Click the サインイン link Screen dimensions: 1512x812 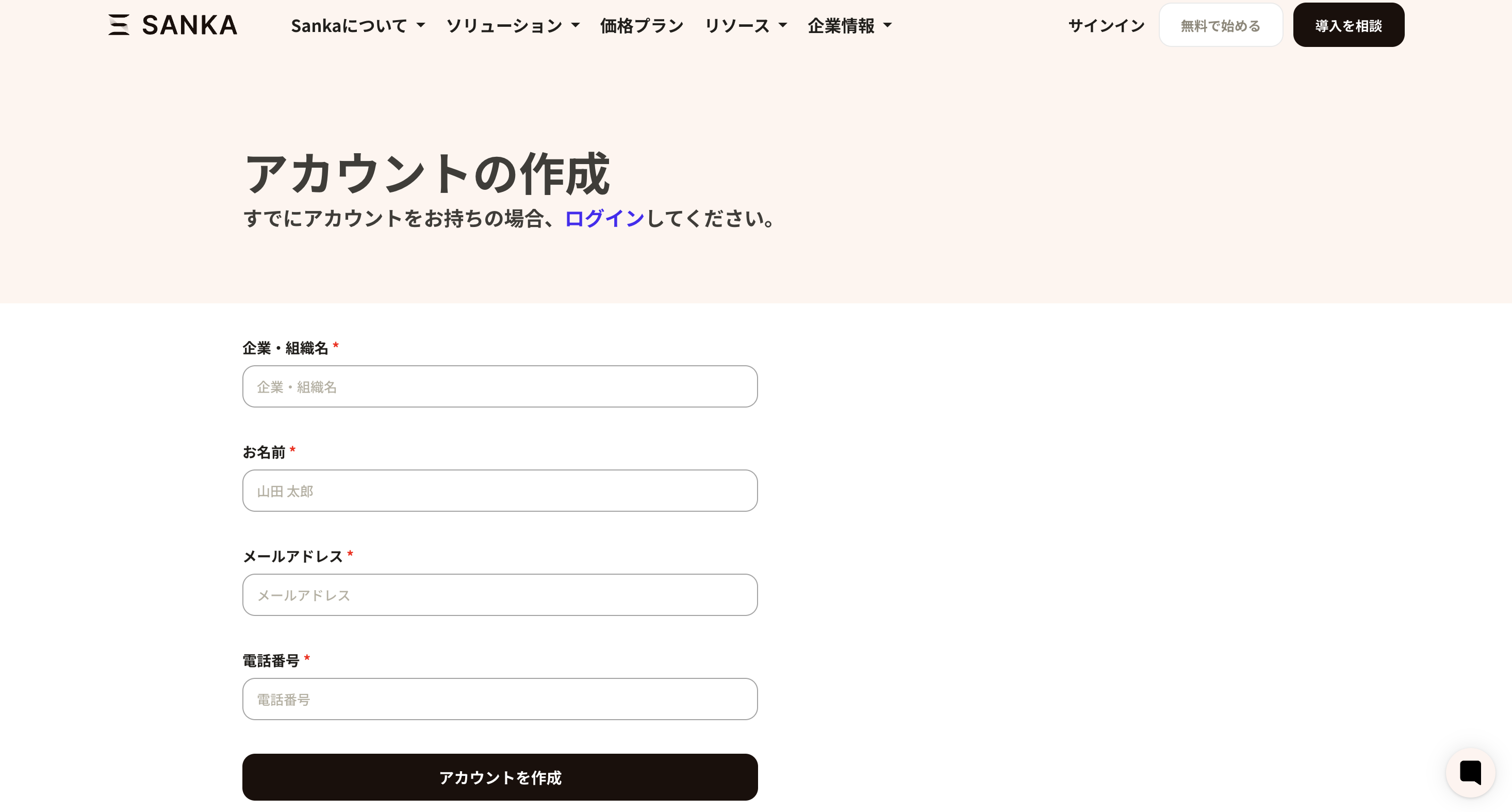coord(1107,25)
